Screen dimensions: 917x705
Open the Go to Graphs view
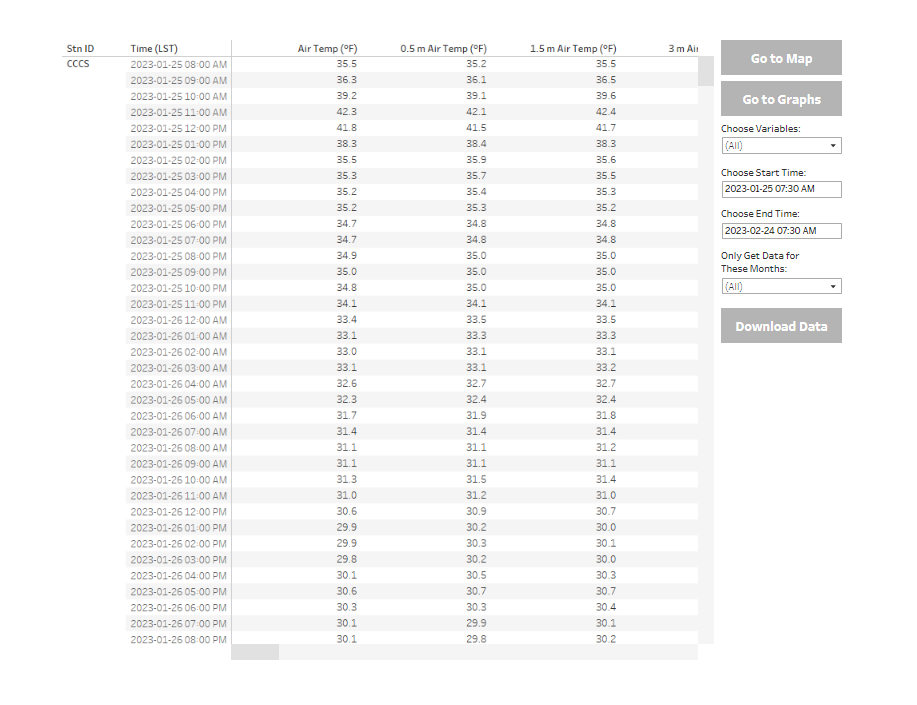(781, 99)
